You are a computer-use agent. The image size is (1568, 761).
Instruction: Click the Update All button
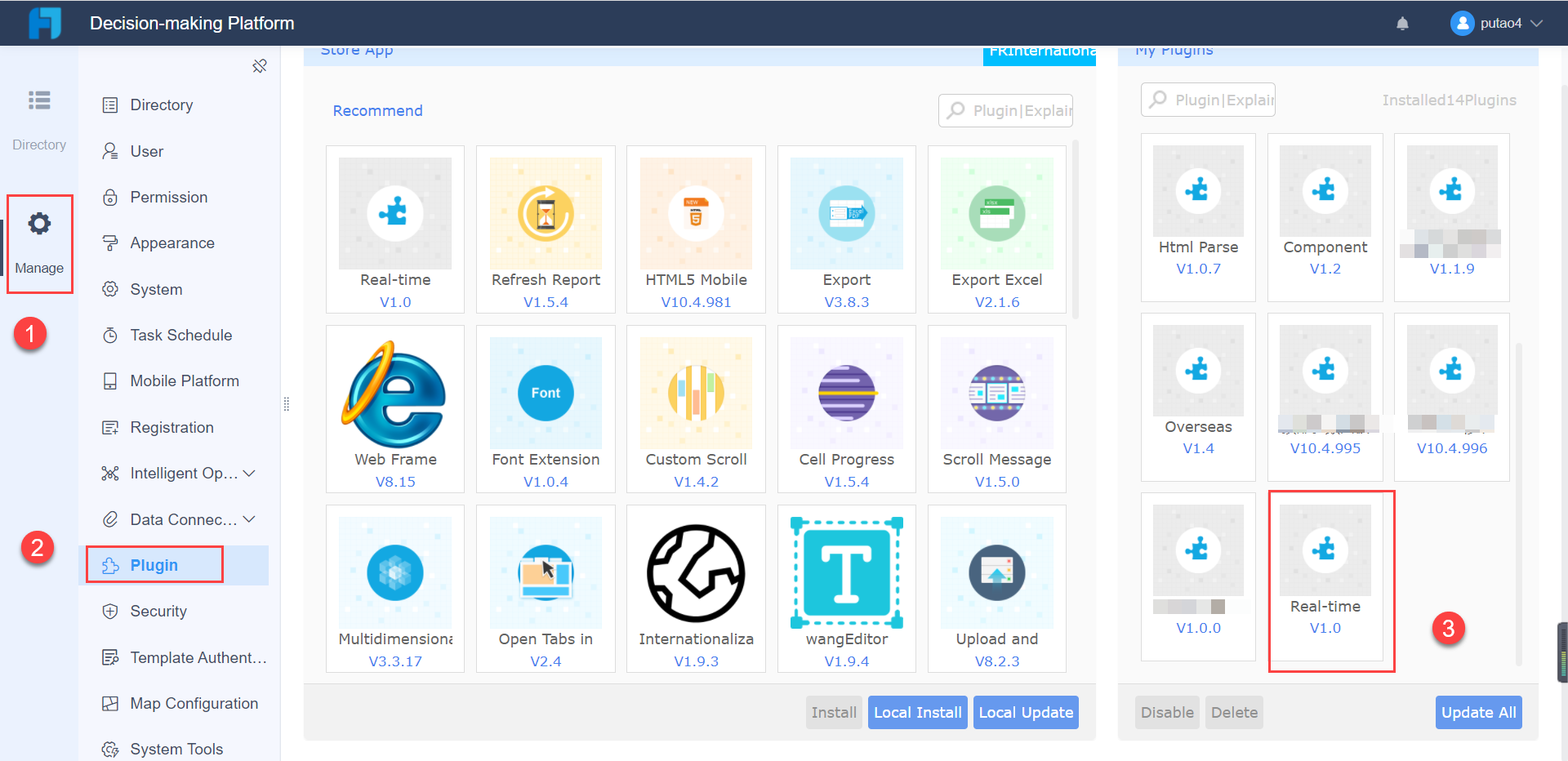(x=1478, y=713)
